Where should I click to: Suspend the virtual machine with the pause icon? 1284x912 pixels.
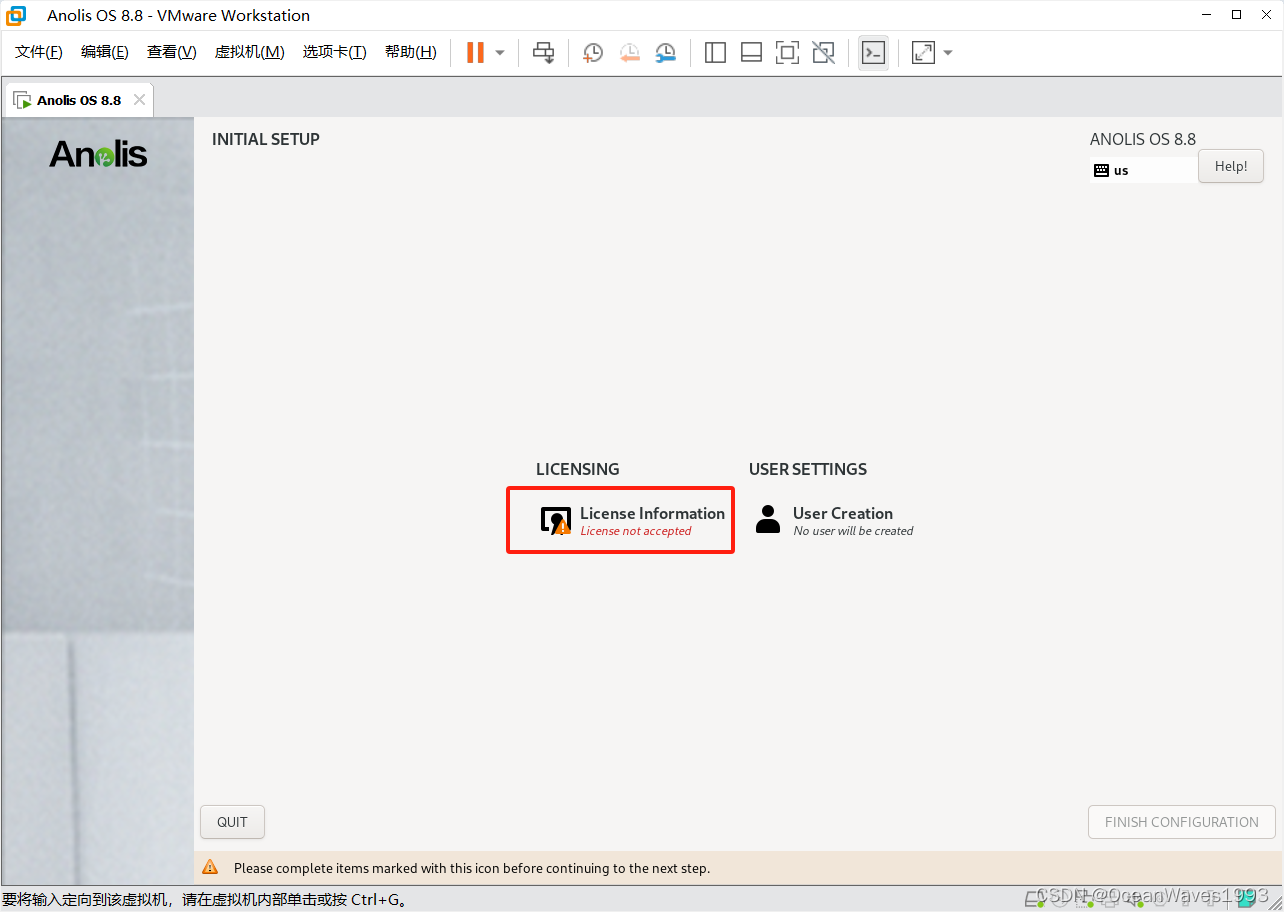(x=475, y=52)
